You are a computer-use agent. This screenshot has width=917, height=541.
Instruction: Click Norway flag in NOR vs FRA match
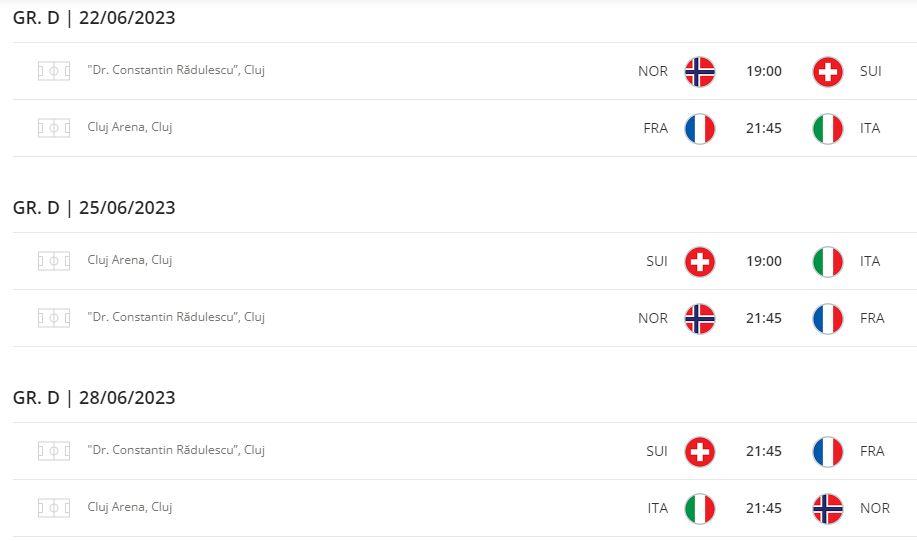(x=699, y=319)
